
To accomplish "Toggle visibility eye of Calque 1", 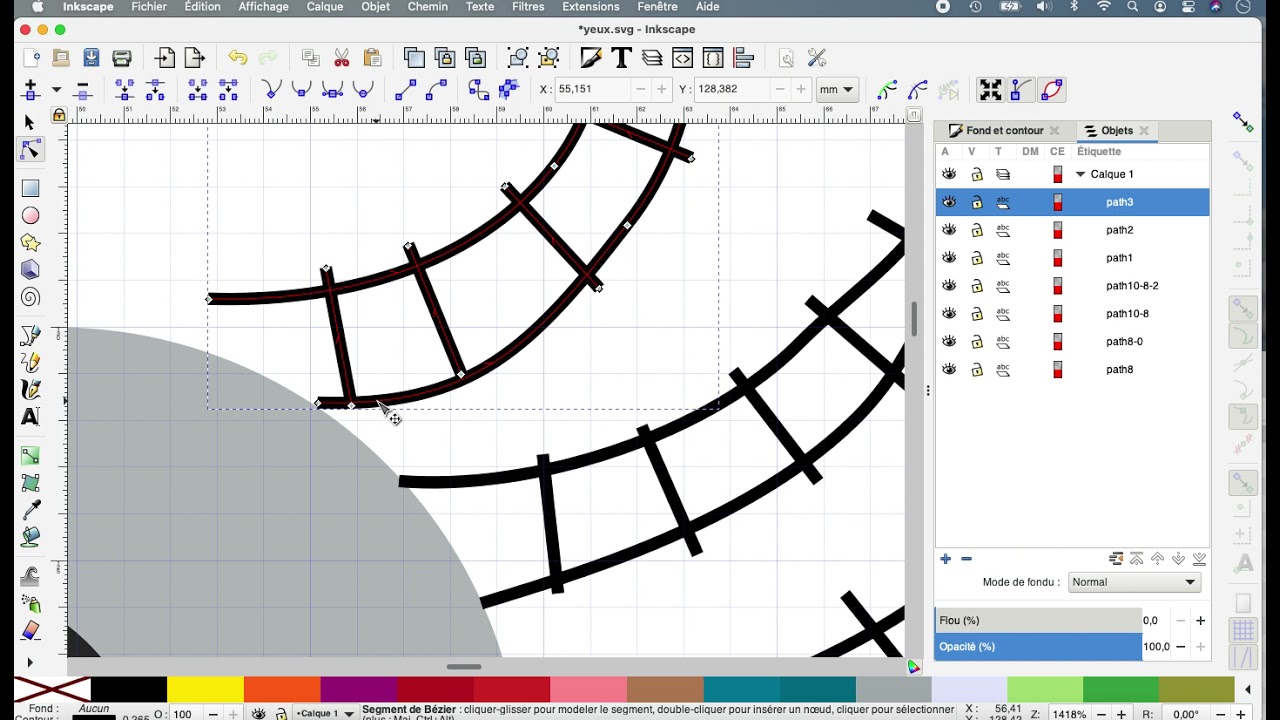I will (x=949, y=174).
